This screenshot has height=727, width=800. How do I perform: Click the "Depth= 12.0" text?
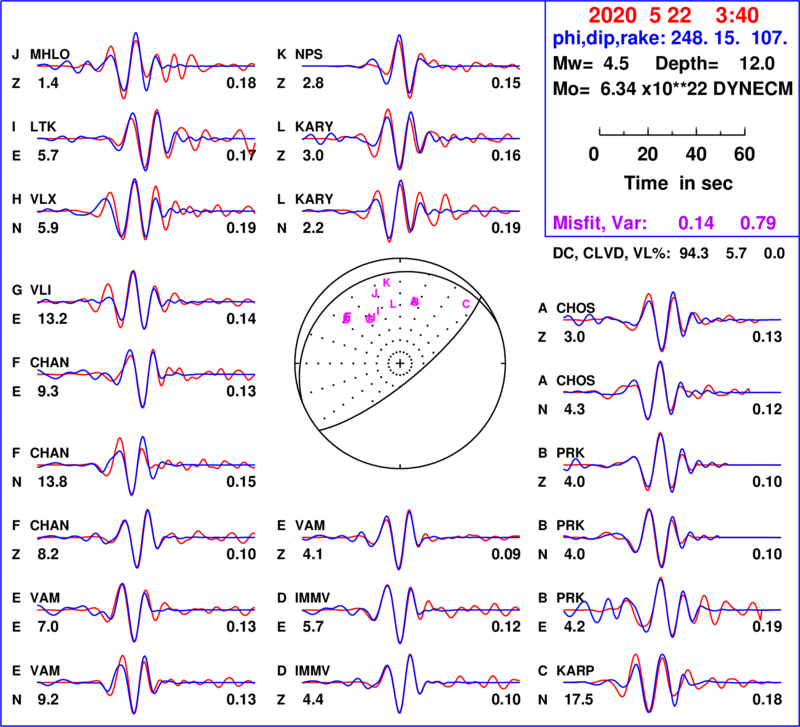715,64
